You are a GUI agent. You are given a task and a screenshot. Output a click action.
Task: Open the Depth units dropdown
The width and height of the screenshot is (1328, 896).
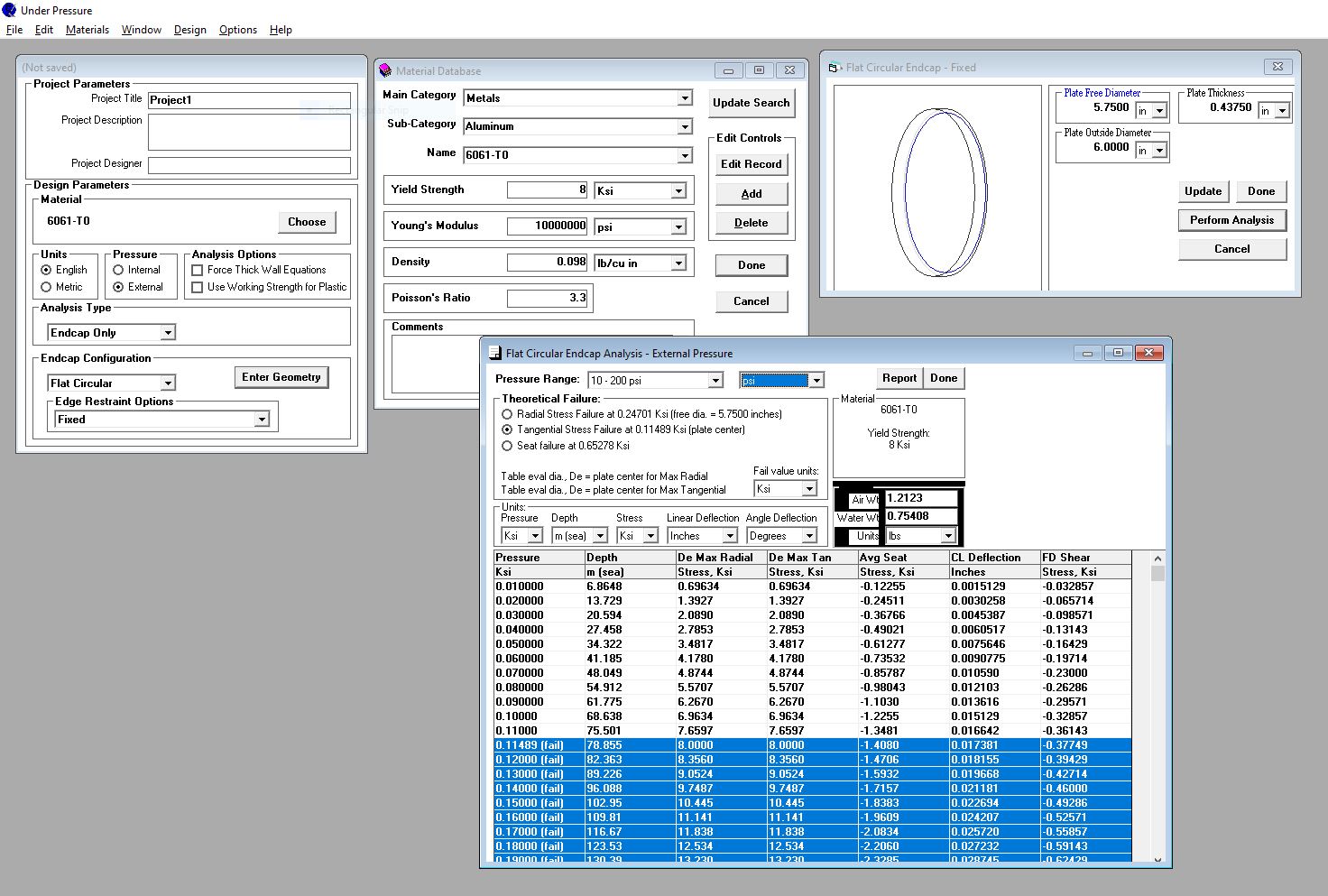pos(600,536)
